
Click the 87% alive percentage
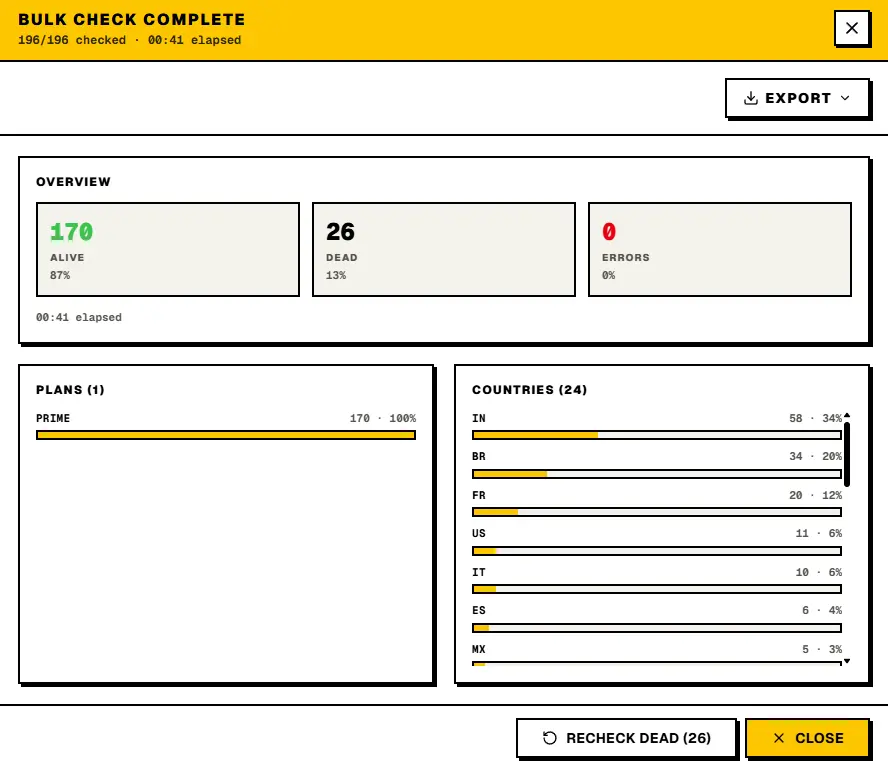coord(60,275)
